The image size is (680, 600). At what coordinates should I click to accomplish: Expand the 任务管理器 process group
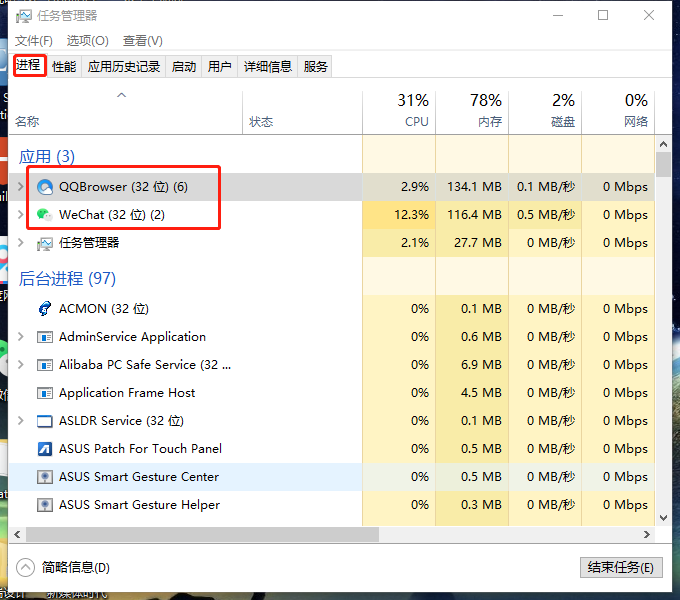click(20, 243)
